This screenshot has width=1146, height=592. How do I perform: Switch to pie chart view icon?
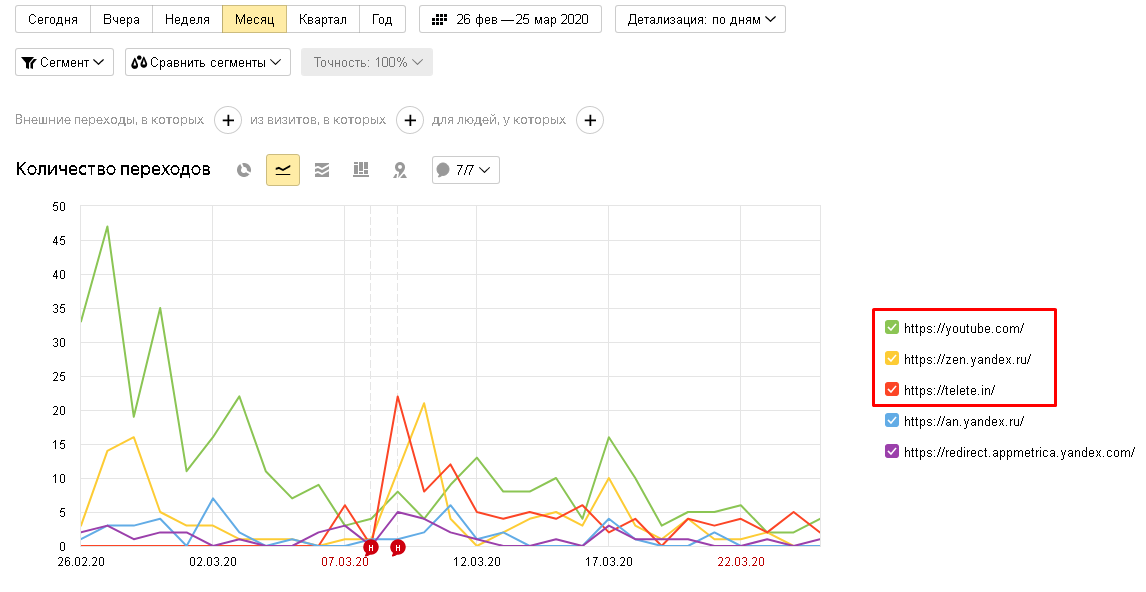[244, 170]
